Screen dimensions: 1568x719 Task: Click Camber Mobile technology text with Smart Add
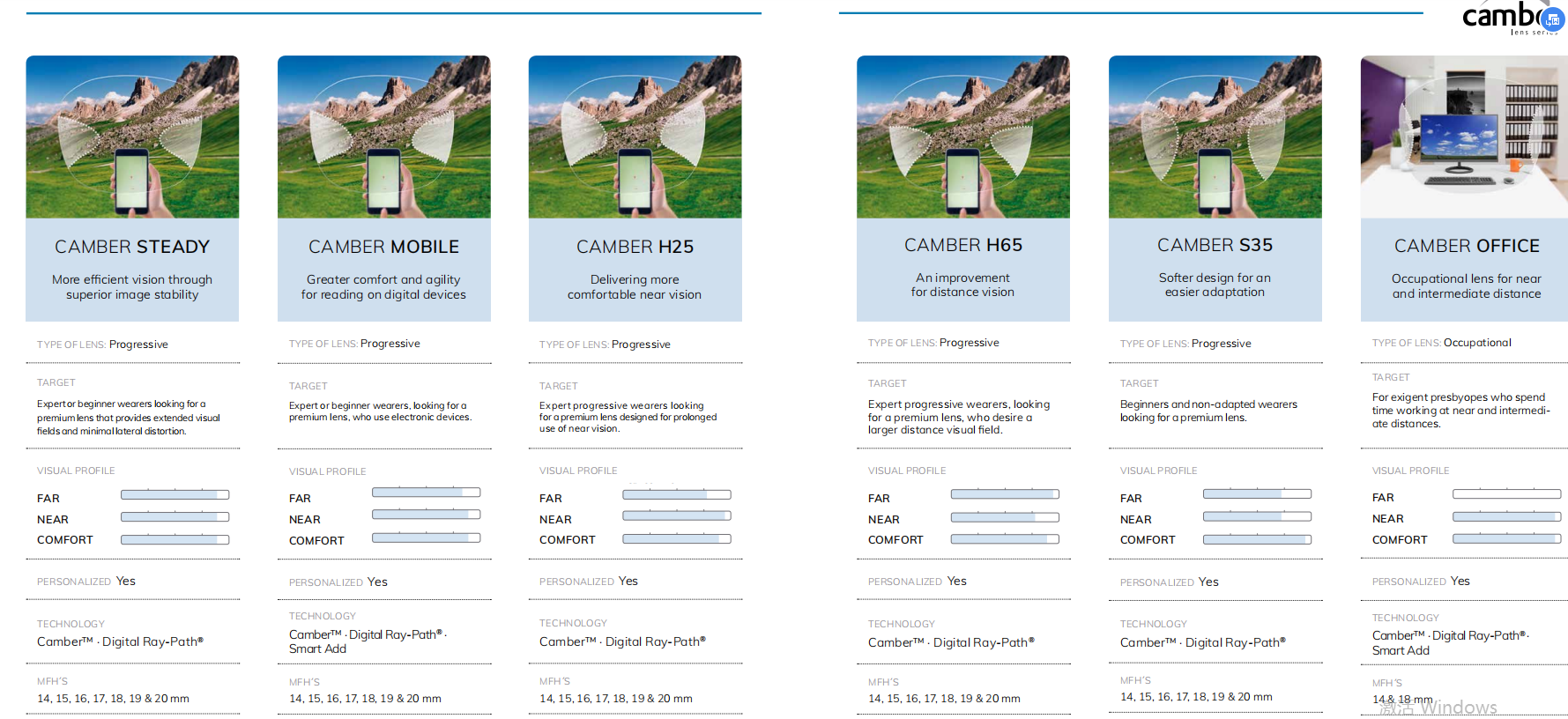click(x=368, y=641)
